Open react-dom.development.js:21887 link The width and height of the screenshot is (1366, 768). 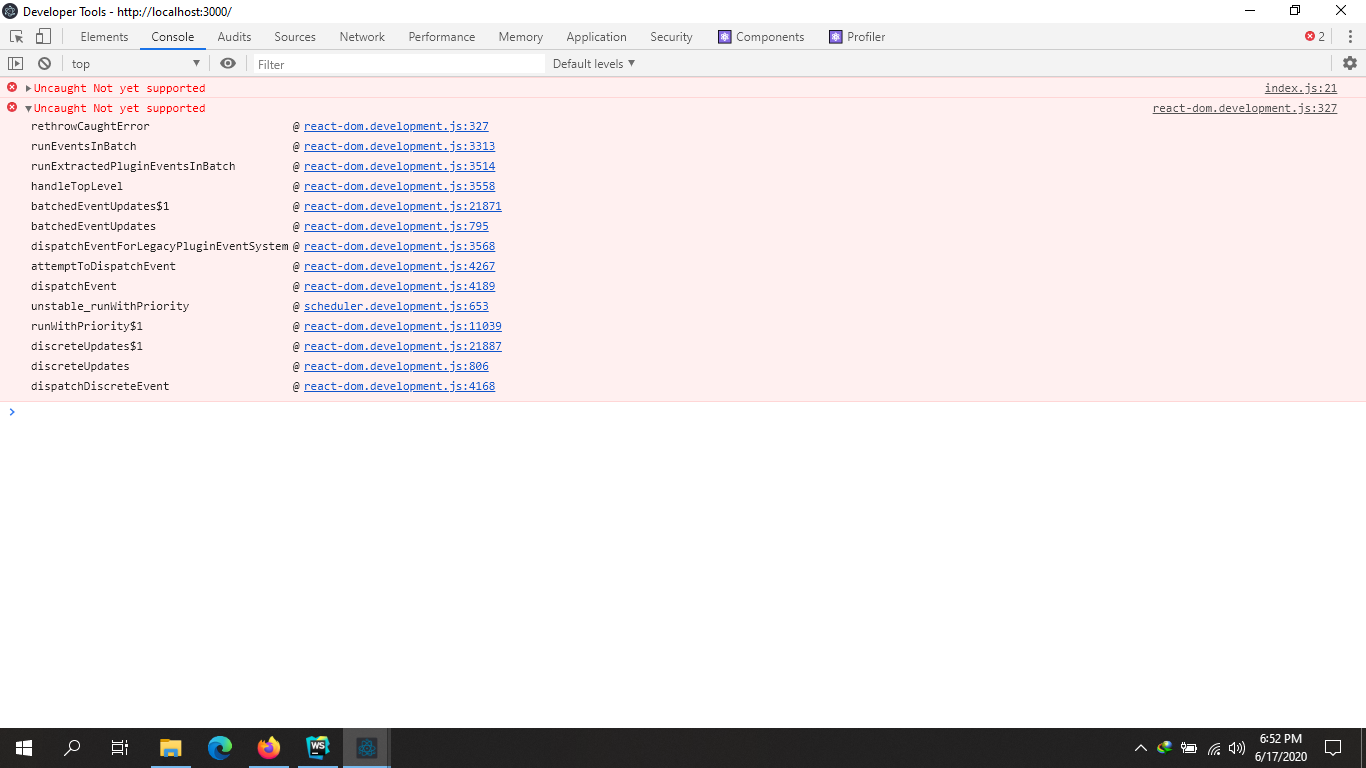click(x=403, y=346)
